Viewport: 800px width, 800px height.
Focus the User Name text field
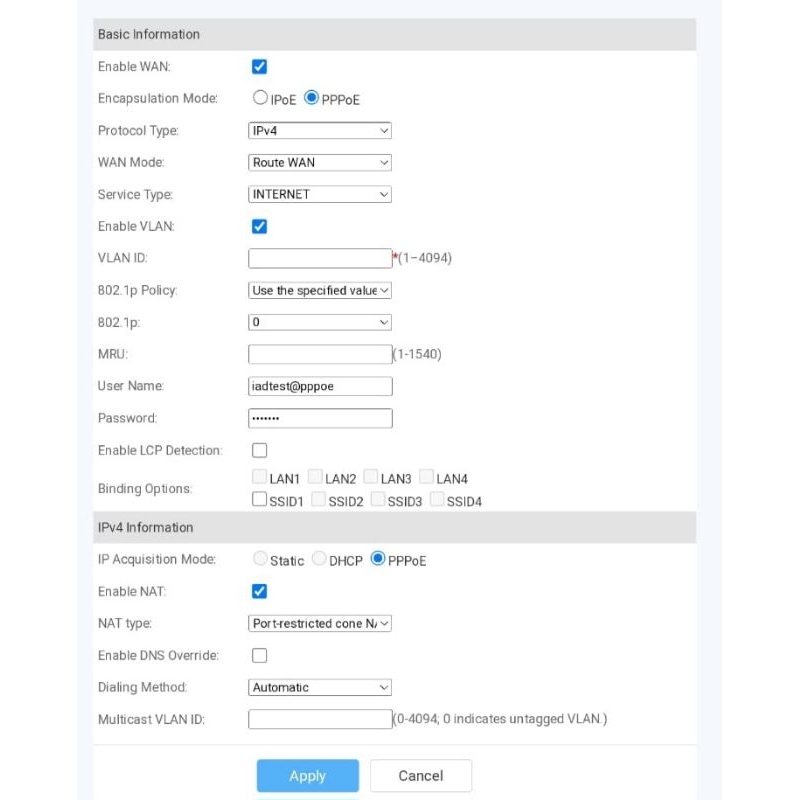319,386
